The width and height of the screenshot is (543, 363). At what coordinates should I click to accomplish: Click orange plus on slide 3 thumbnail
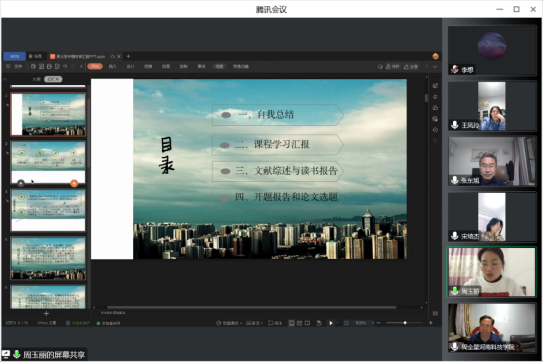coord(74,183)
